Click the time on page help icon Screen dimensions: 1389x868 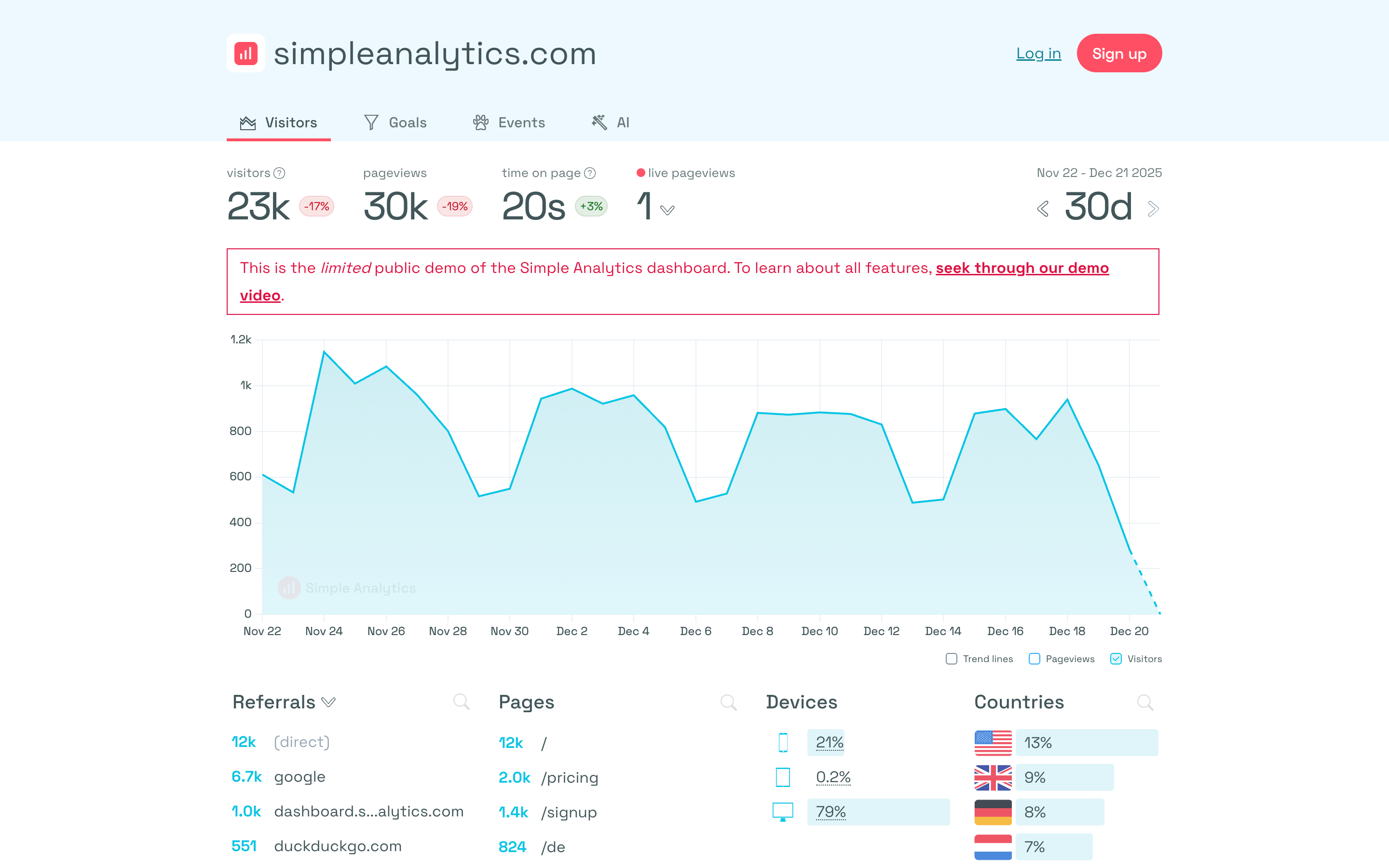(x=589, y=174)
